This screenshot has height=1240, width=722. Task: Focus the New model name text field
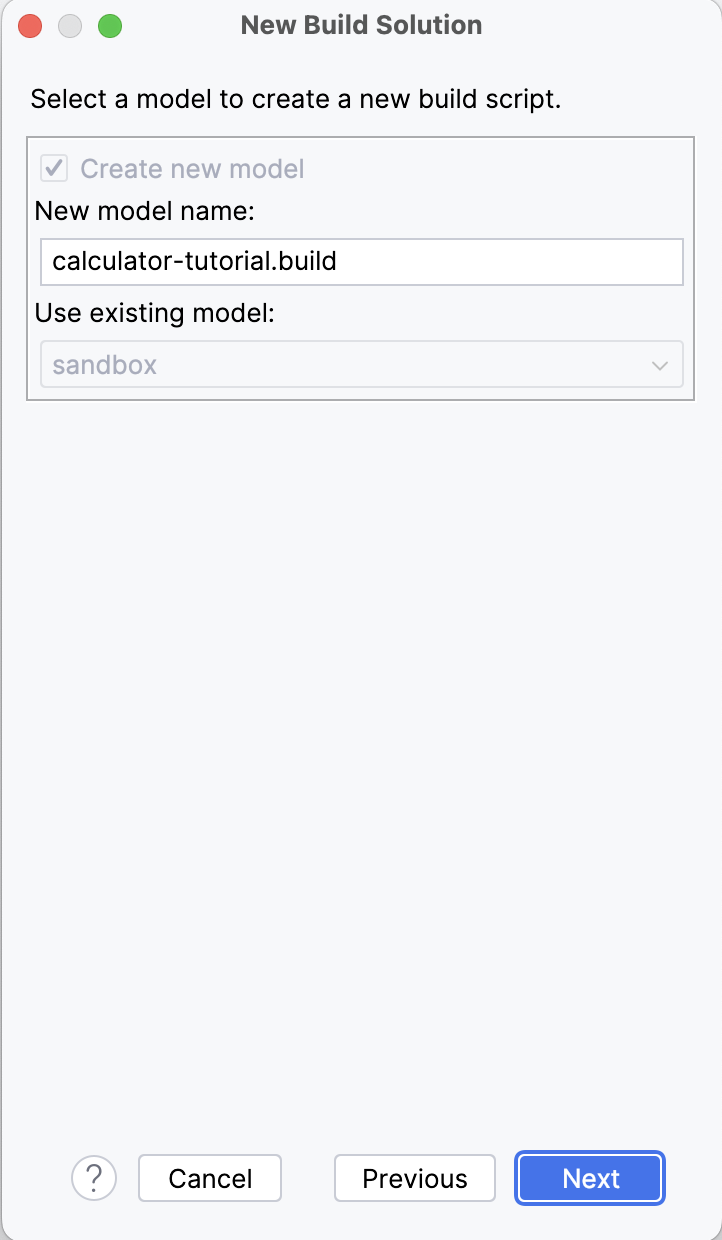(x=362, y=262)
